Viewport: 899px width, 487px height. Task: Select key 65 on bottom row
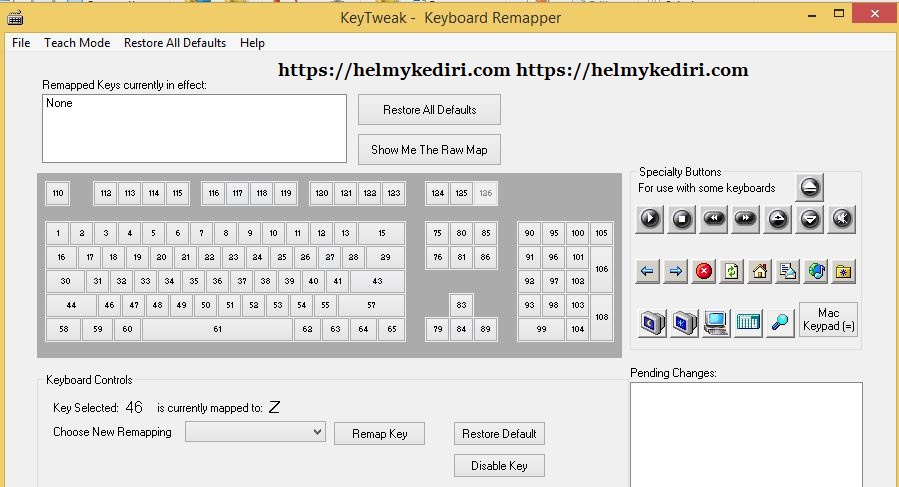tap(392, 329)
